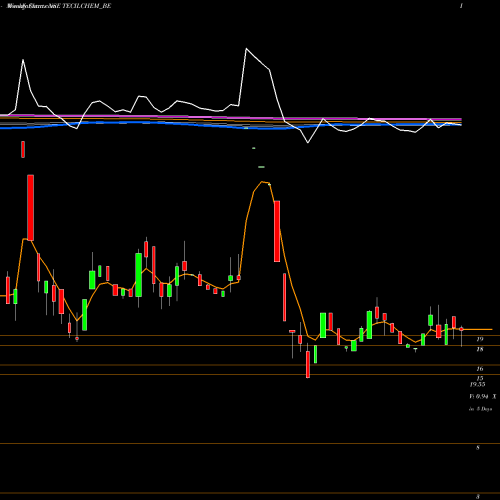Screen dimensions: 500x500
Task: Click the large red candle after the orange peak
Action: click(x=277, y=231)
